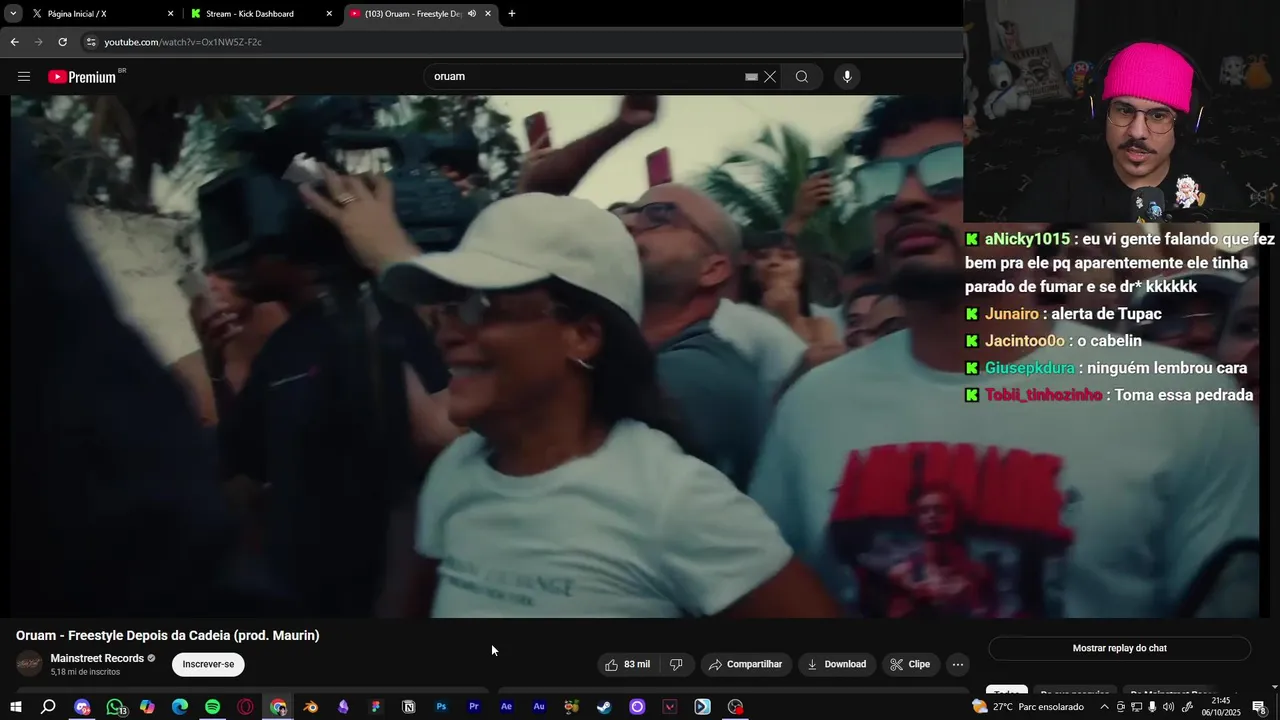This screenshot has height=720, width=1280.
Task: Open more actions three-dot menu
Action: click(958, 664)
